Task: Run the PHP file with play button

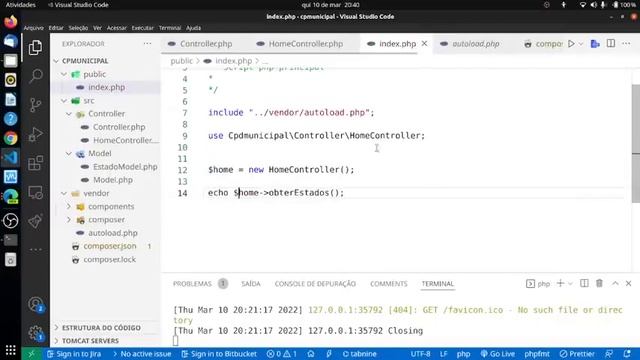Action: click(571, 44)
